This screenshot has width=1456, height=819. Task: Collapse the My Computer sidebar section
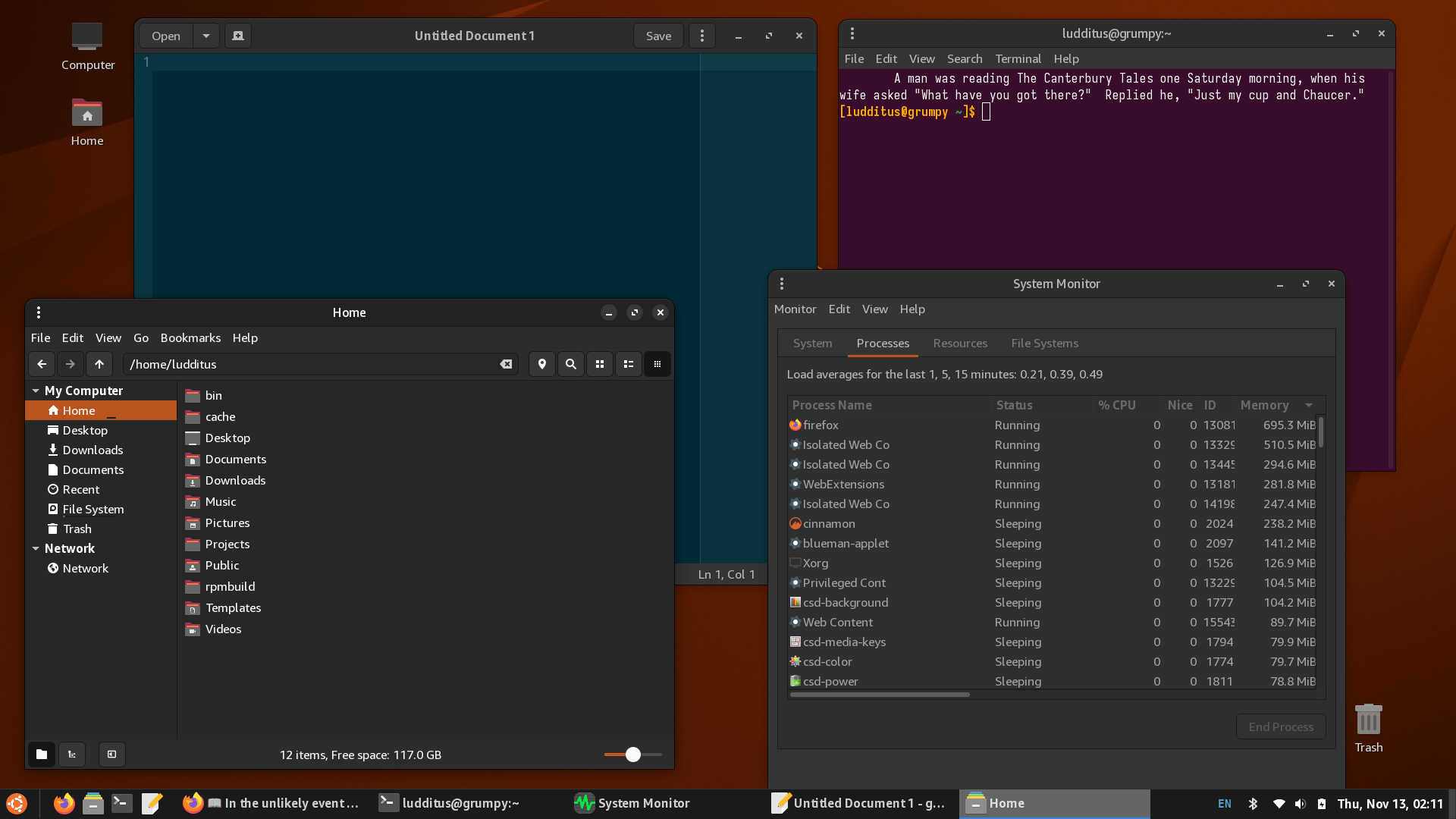[36, 391]
